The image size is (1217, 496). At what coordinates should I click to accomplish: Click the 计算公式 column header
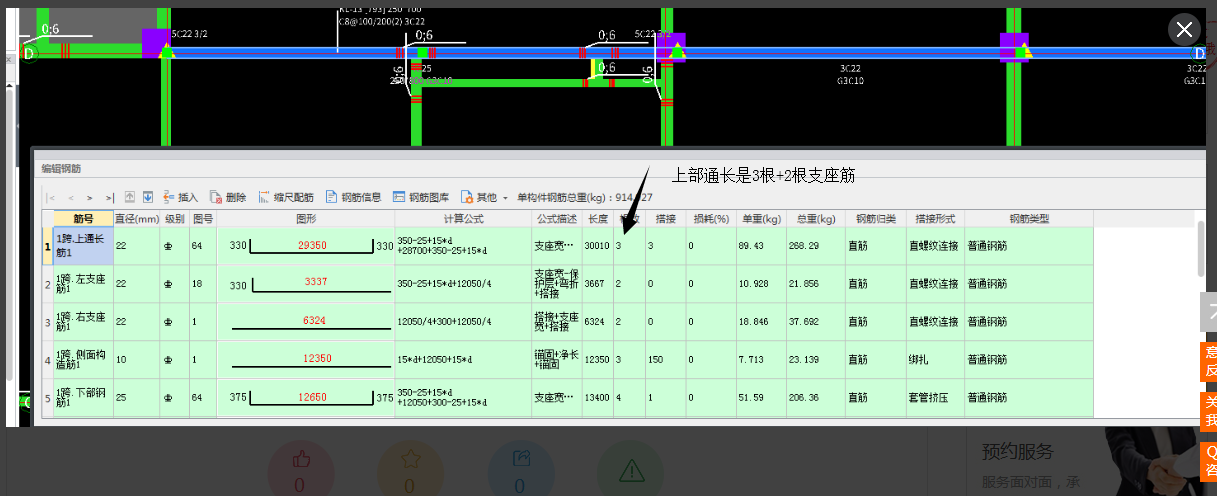[463, 218]
